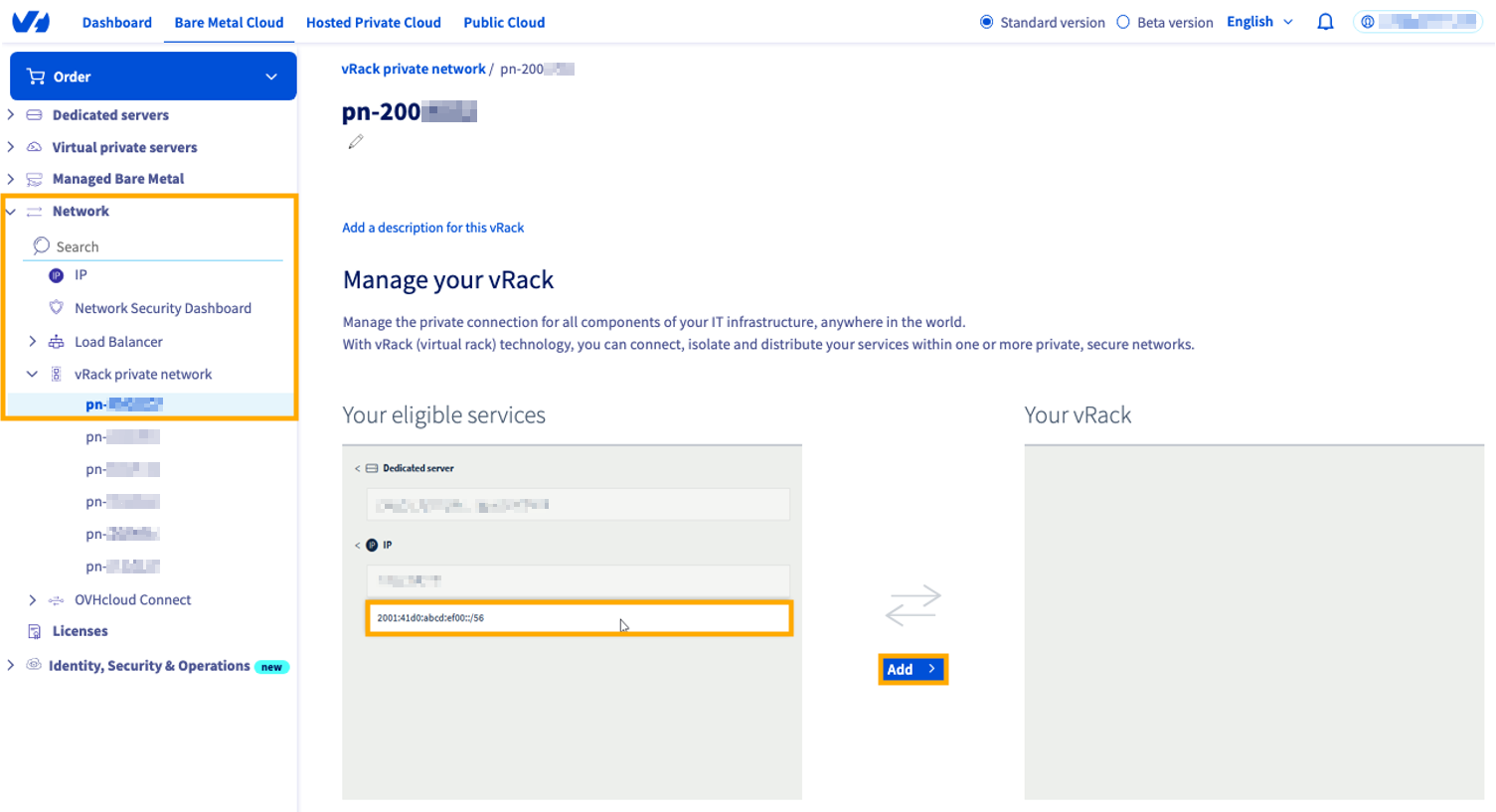The width and height of the screenshot is (1496, 812).
Task: Click the Load Balancer sidebar icon
Action: (x=57, y=341)
